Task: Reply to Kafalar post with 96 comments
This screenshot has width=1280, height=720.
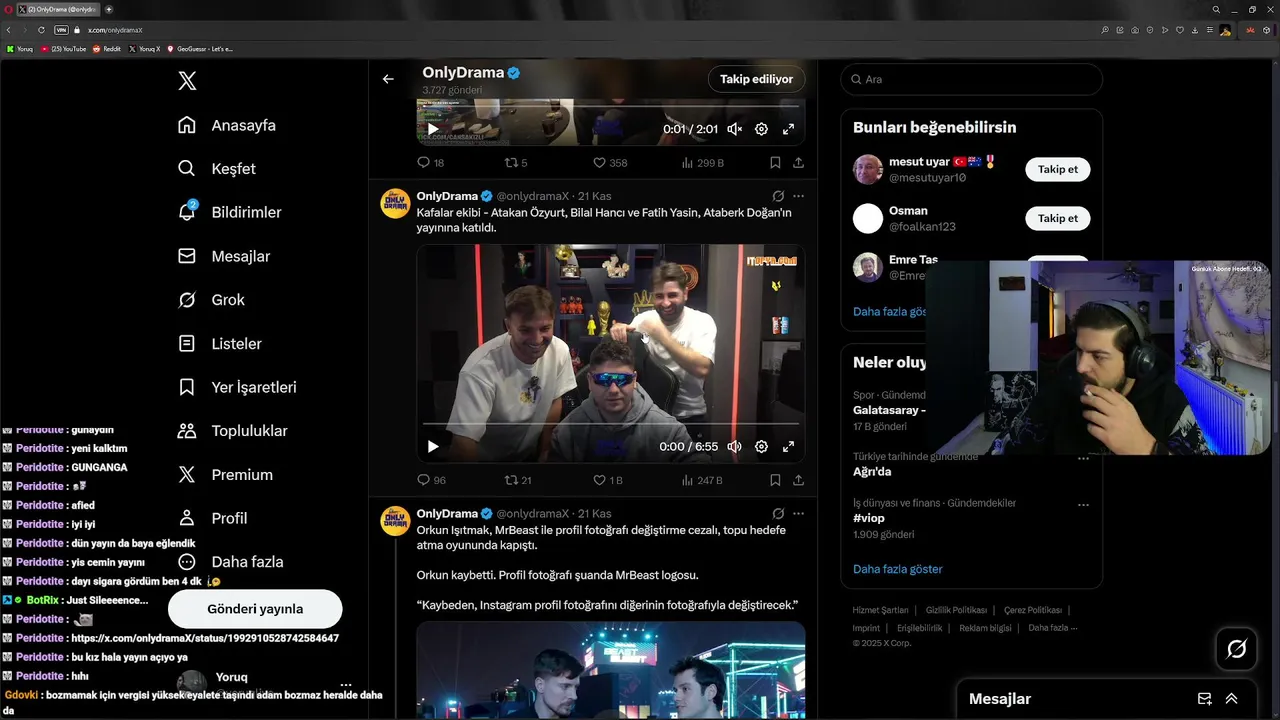Action: (x=431, y=480)
